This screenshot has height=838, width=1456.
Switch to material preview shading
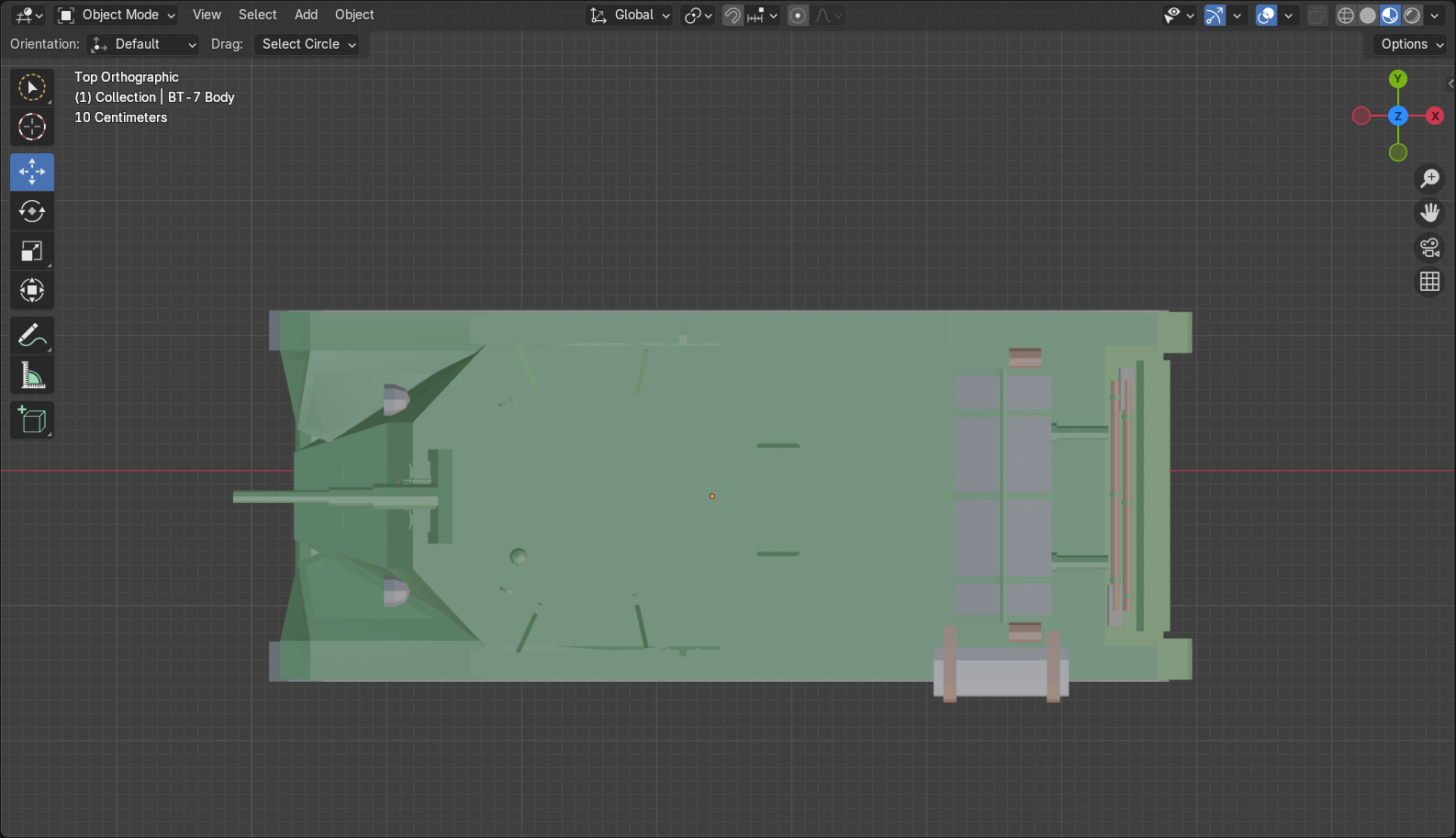1390,16
